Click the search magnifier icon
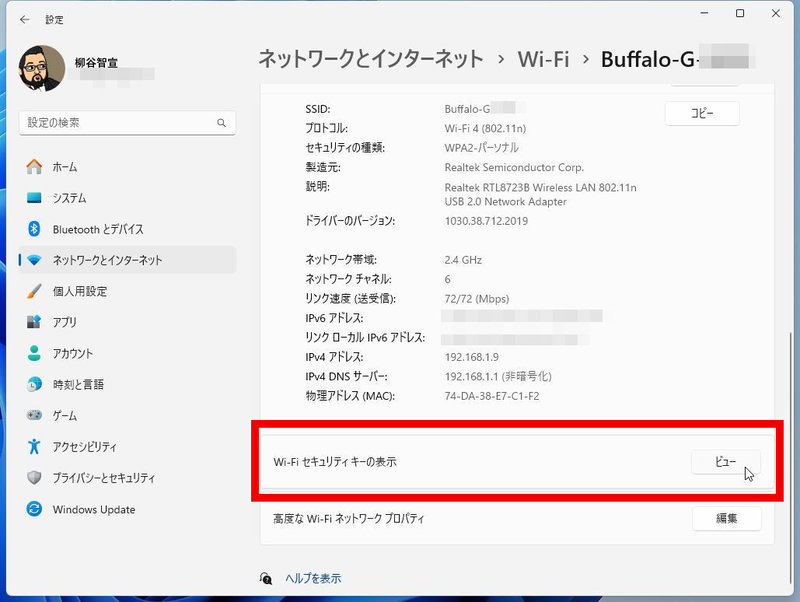 point(221,123)
